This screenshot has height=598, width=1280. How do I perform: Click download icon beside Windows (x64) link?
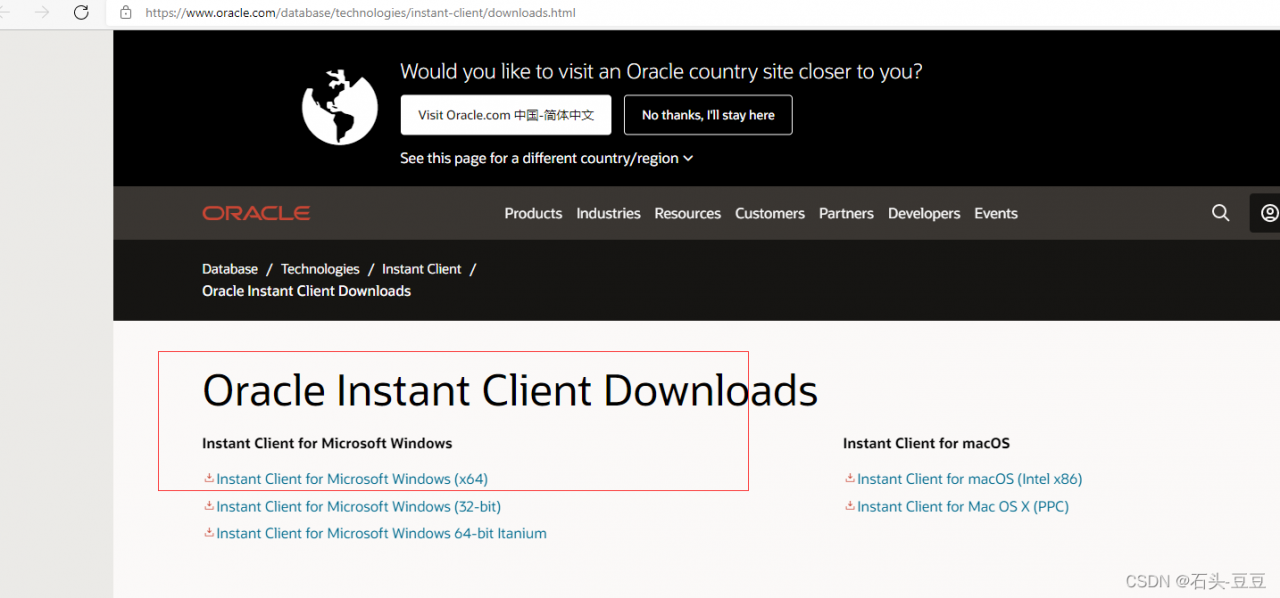(209, 479)
